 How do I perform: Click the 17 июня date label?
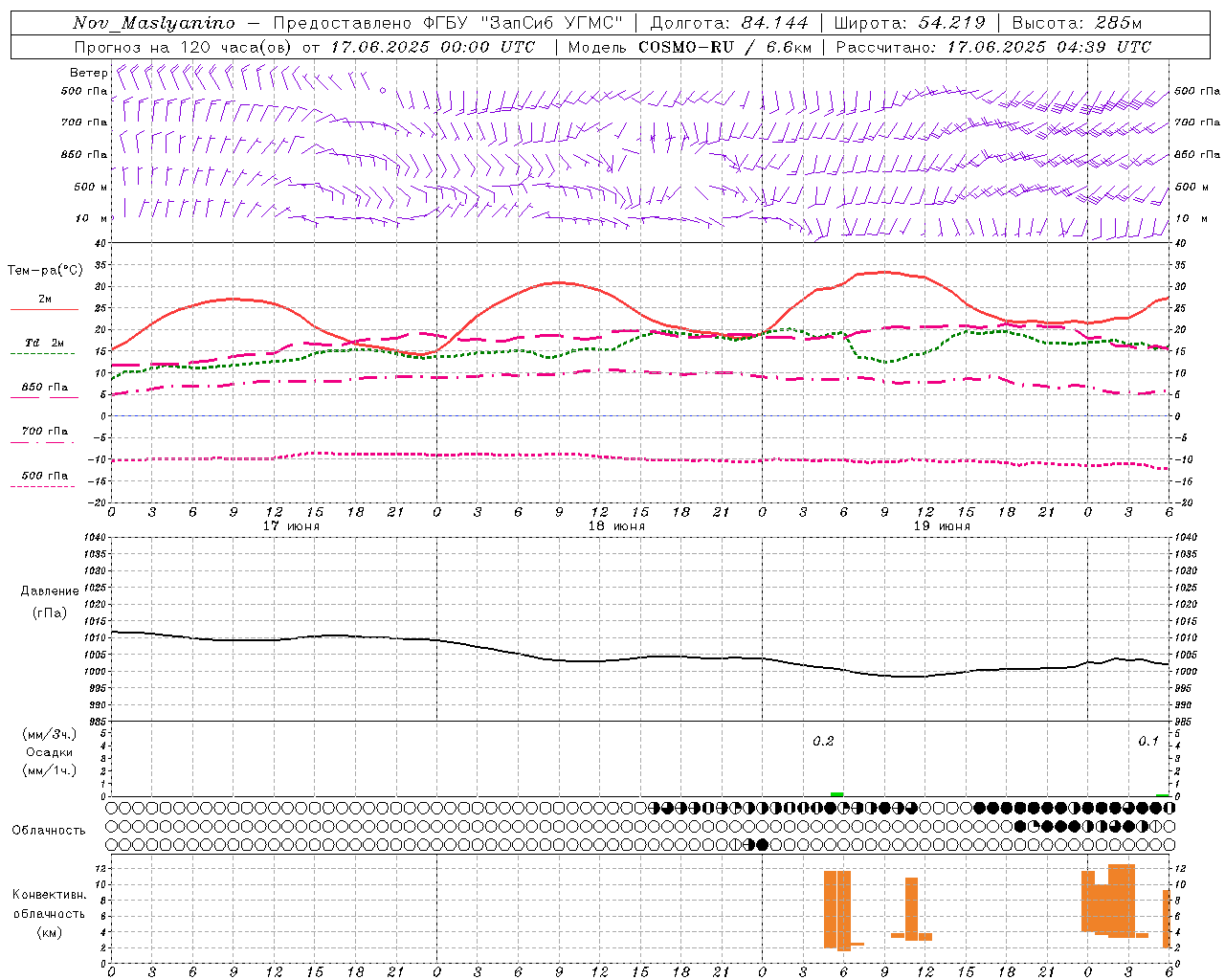291,526
